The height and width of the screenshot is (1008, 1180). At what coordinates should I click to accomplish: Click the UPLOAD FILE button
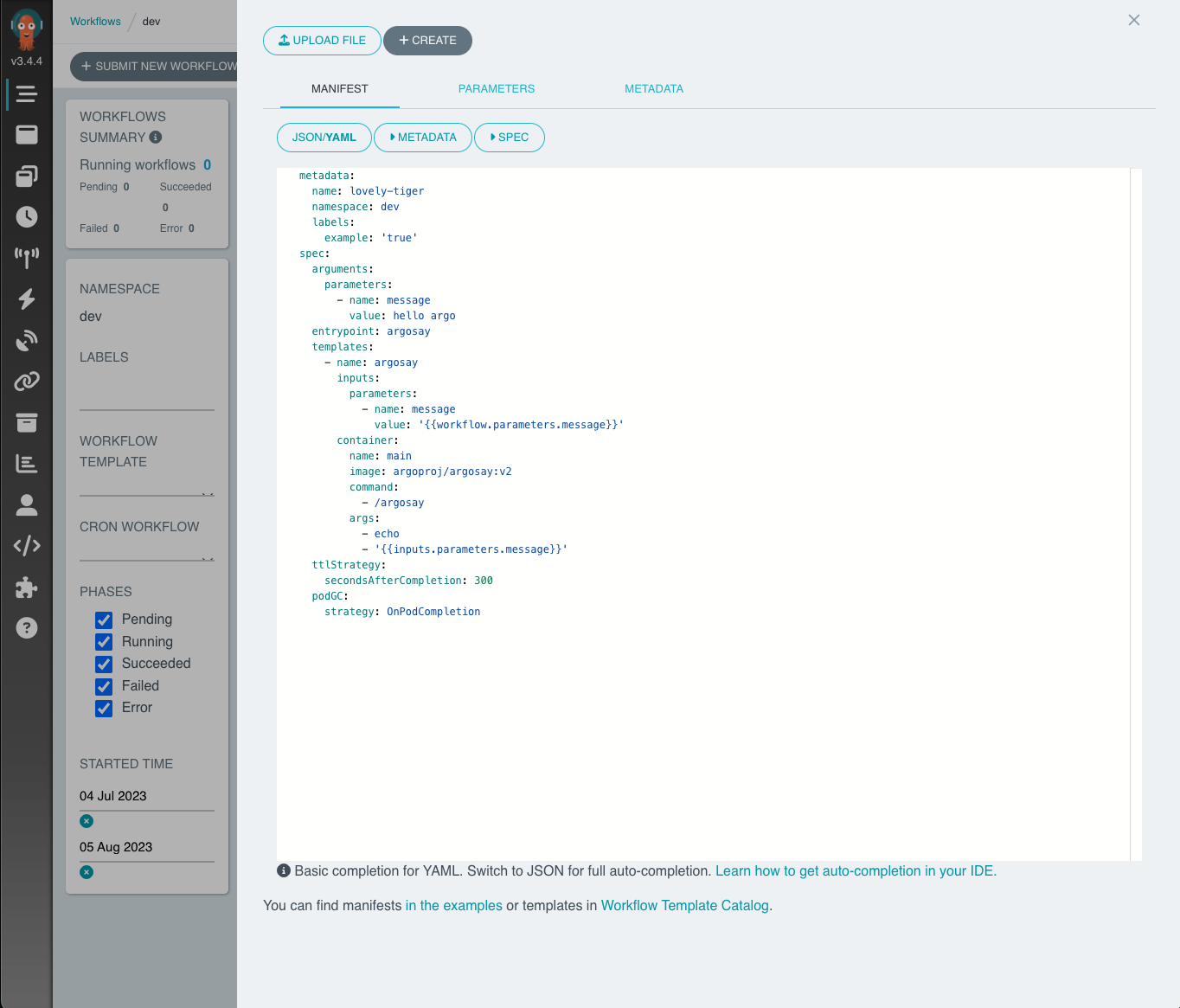tap(322, 40)
